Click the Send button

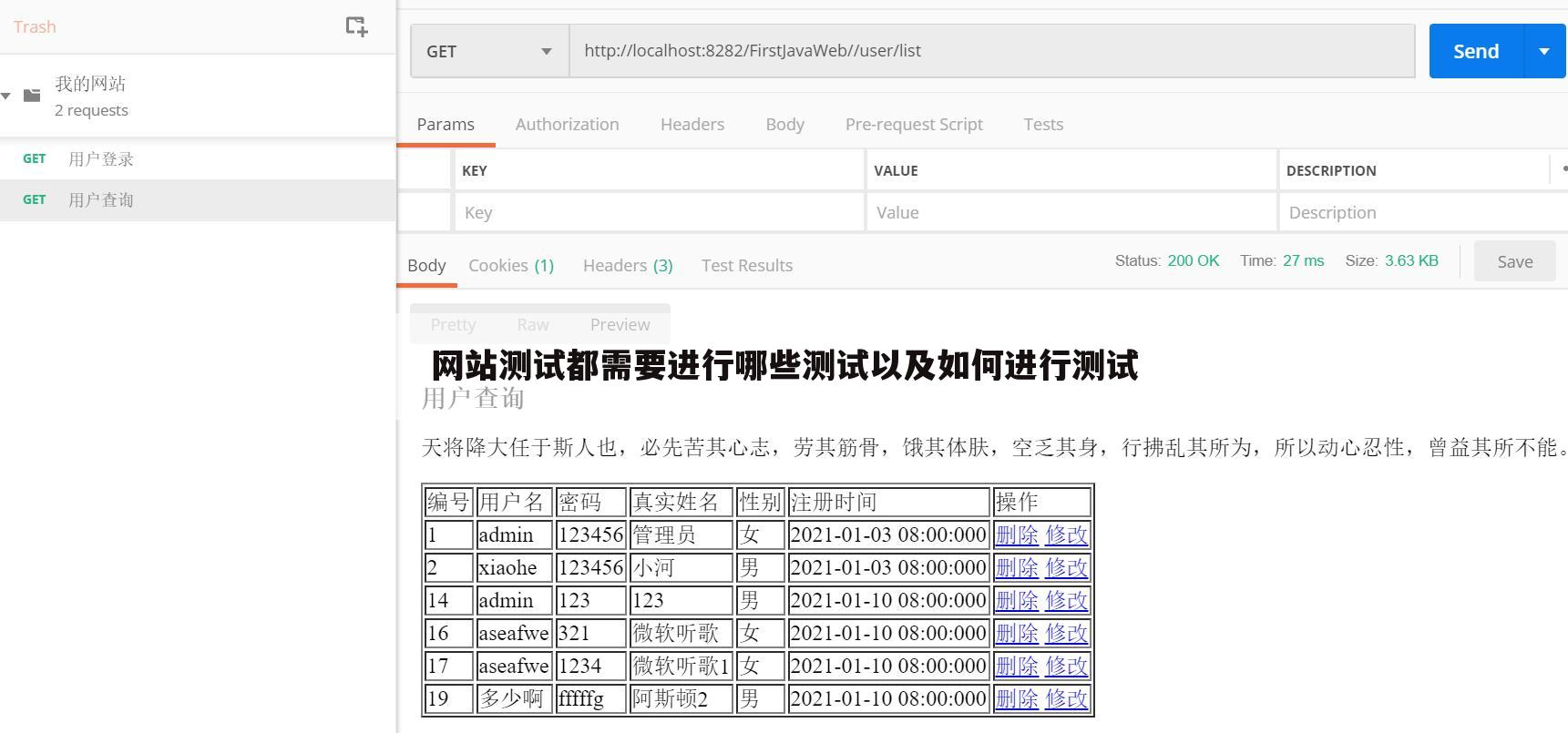coord(1476,51)
